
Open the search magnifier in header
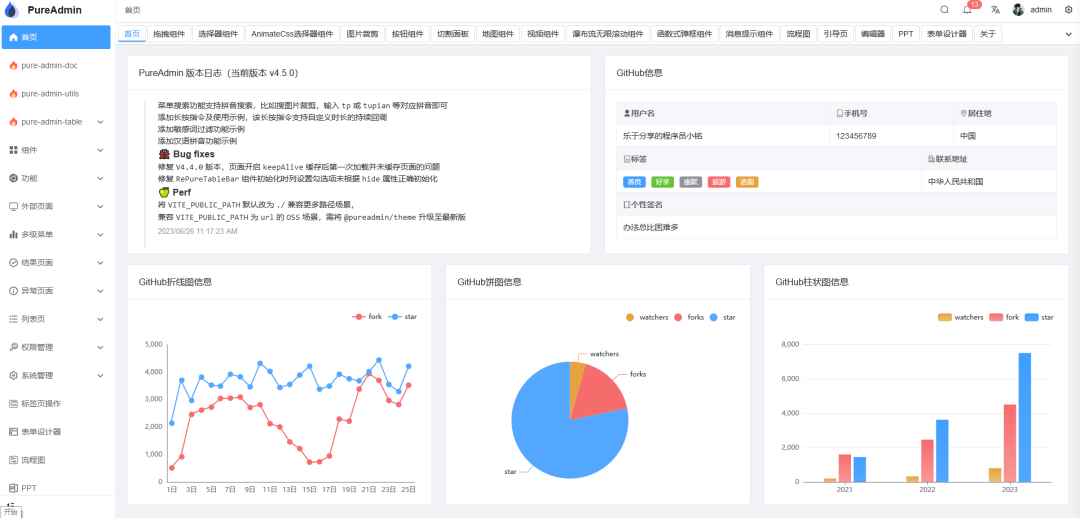click(x=944, y=10)
